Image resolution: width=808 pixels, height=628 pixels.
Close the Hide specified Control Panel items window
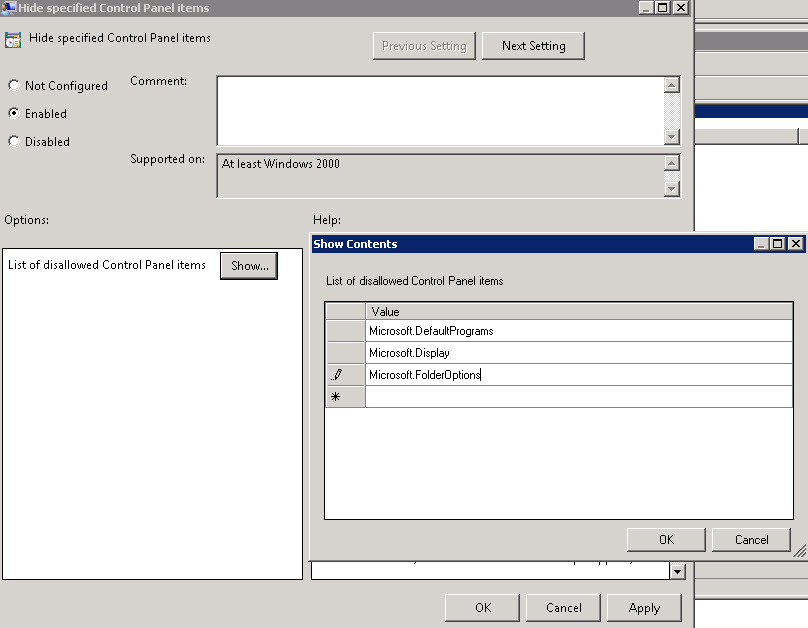point(681,7)
